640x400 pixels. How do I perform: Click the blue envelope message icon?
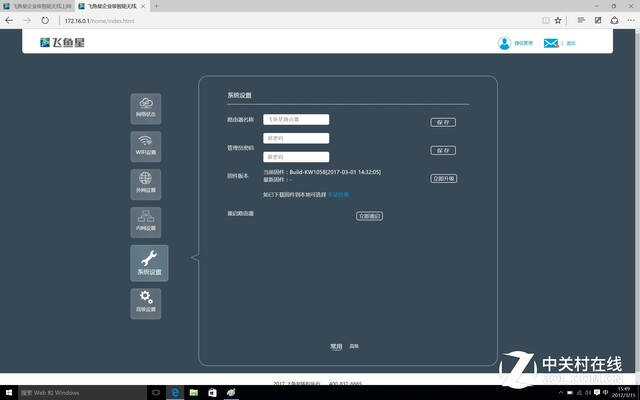551,43
